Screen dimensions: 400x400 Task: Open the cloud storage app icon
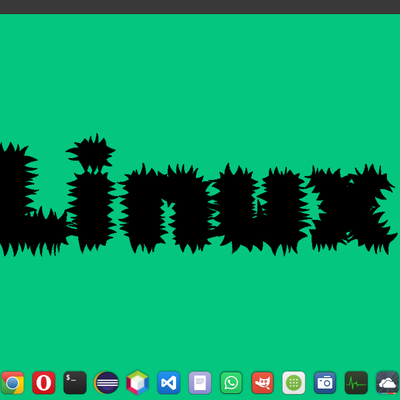(388, 383)
